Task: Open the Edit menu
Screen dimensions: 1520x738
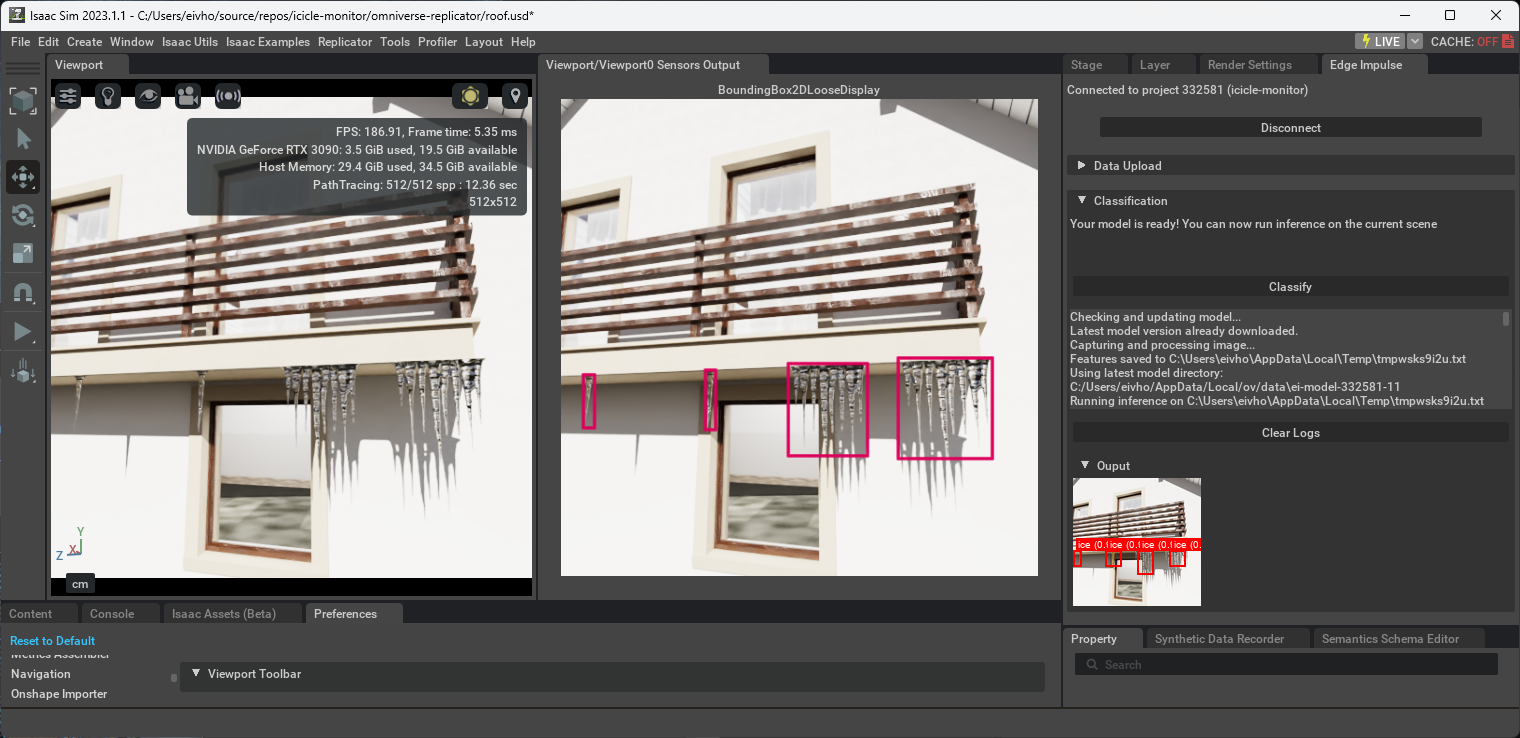Action: [x=49, y=42]
